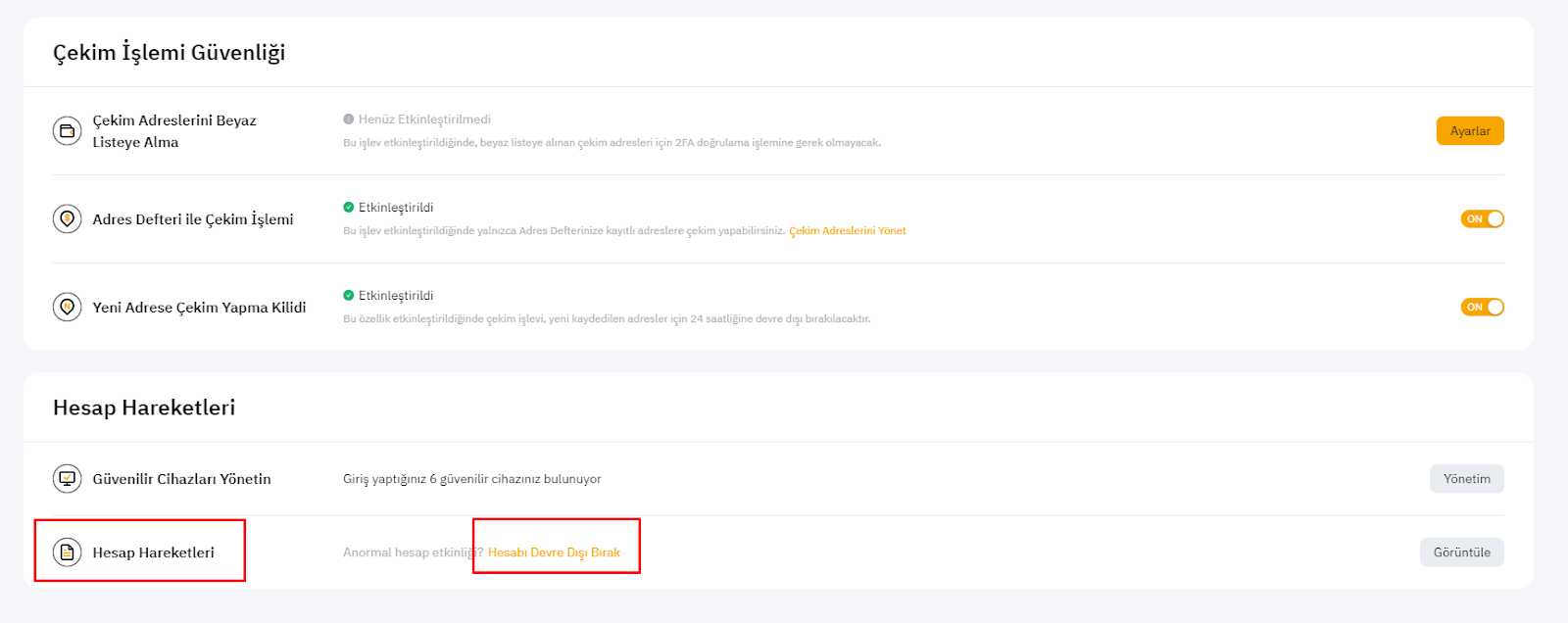Click the Güvenilir Cihazları Yönetin row label
The width and height of the screenshot is (1568, 623).
coord(181,479)
